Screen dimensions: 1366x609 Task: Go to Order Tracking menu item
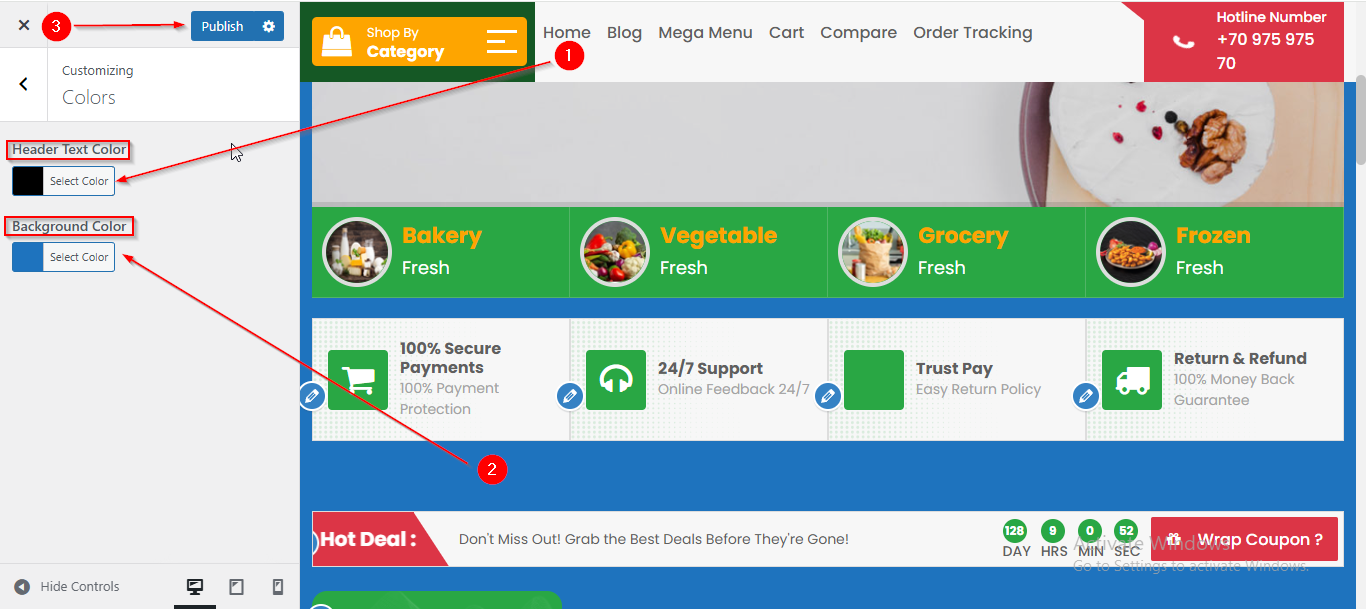click(972, 33)
